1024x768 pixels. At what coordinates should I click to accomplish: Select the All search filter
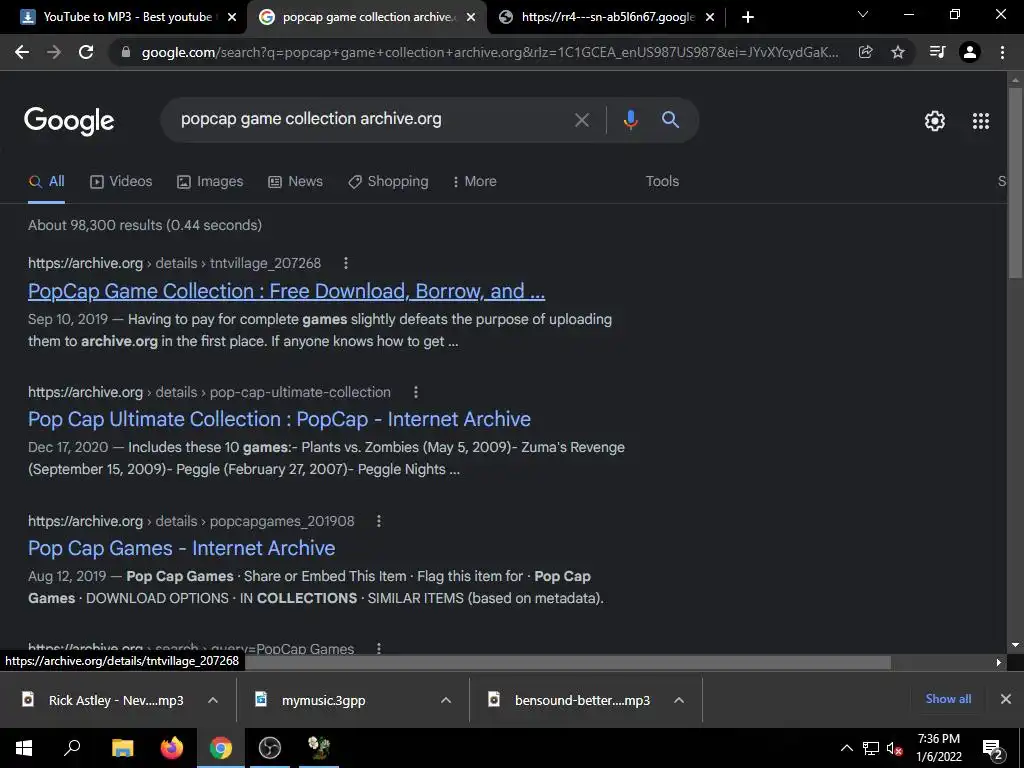tap(46, 182)
